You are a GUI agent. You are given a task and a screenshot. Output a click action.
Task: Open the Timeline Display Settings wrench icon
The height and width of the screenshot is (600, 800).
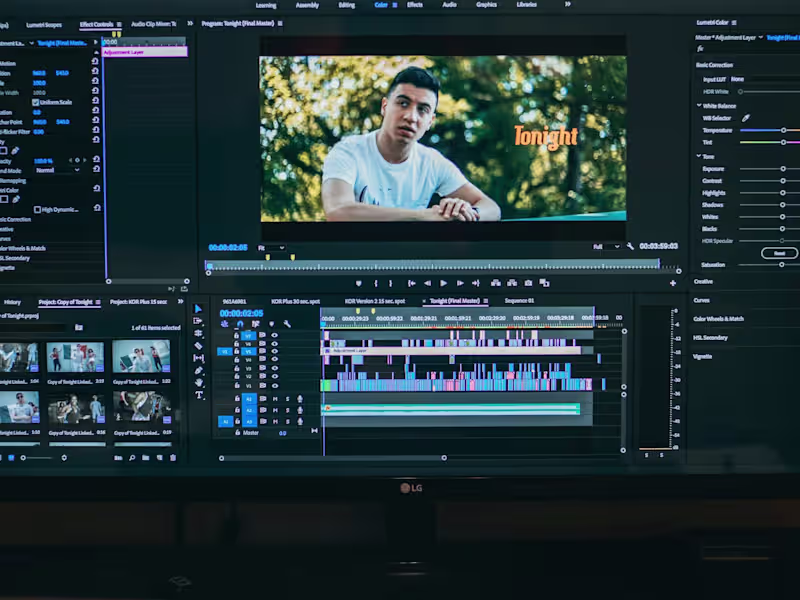coord(287,322)
